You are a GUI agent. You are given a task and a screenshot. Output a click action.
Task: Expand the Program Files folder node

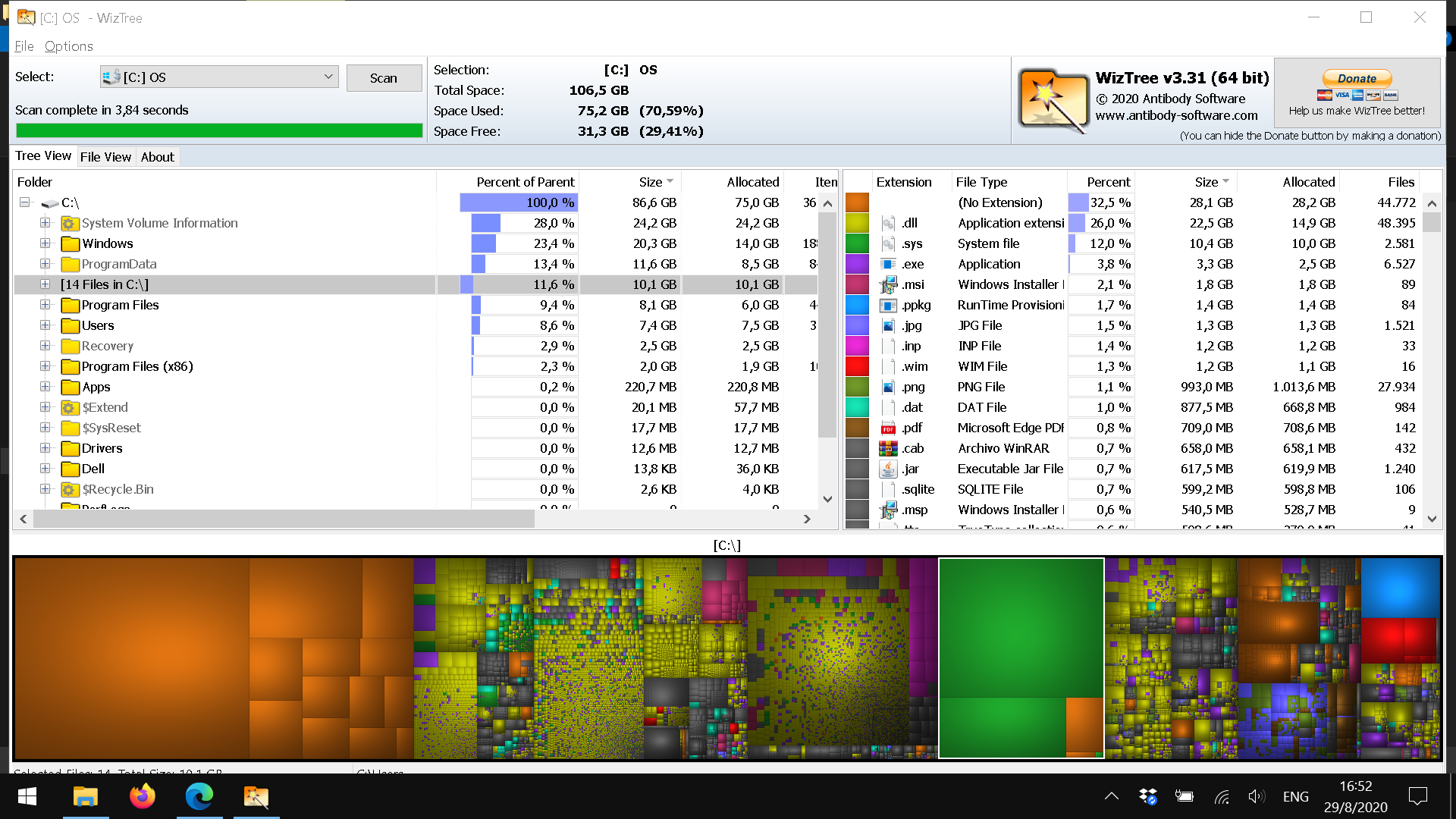(45, 305)
